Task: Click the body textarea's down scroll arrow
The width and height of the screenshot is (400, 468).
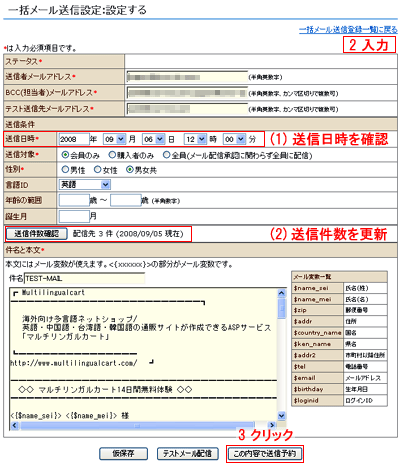Action: tap(282, 416)
